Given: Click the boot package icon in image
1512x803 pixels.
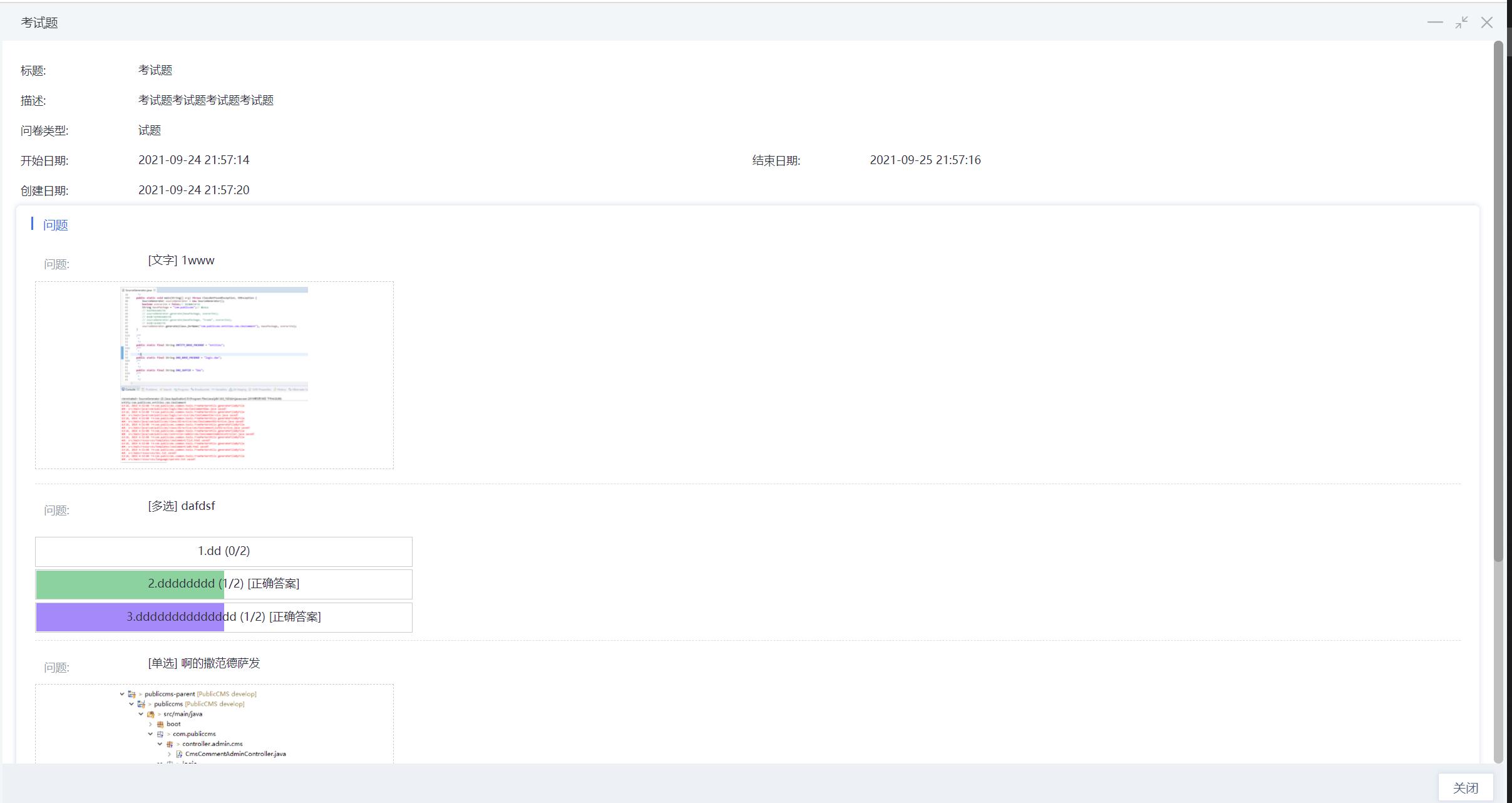Looking at the screenshot, I should (x=160, y=724).
